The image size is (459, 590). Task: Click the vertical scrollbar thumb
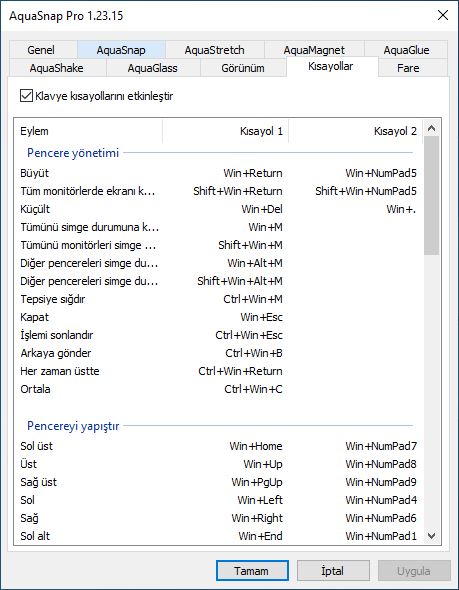coord(432,196)
